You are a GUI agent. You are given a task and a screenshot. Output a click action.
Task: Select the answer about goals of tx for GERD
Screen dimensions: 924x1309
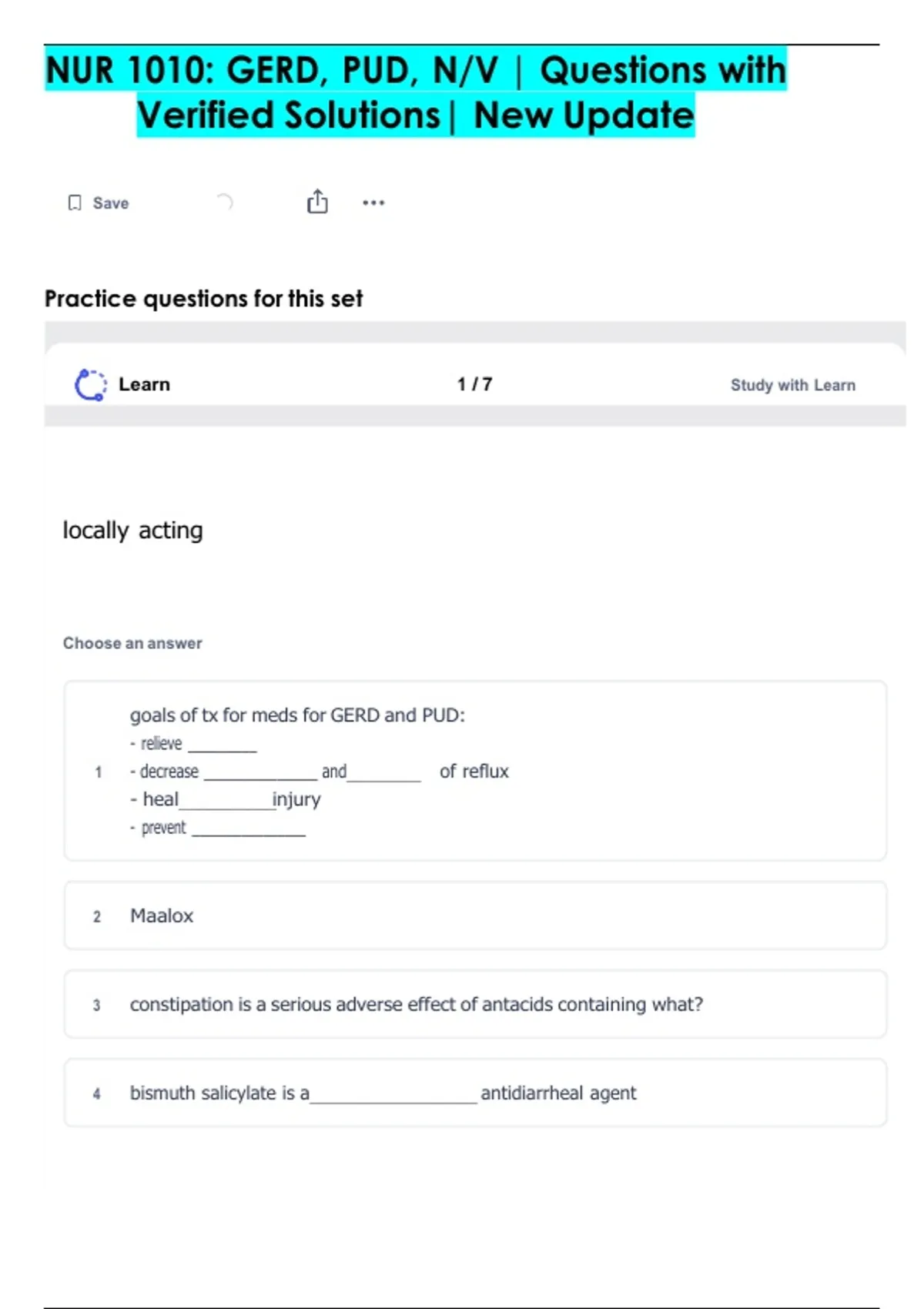pos(475,771)
